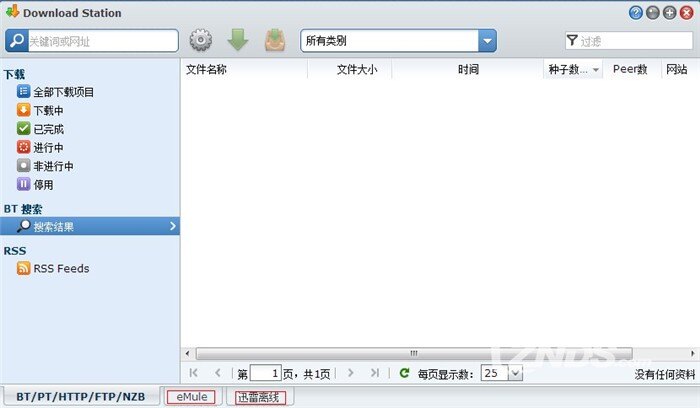Click the download-to-folder box icon
This screenshot has width=700, height=408.
tap(275, 40)
